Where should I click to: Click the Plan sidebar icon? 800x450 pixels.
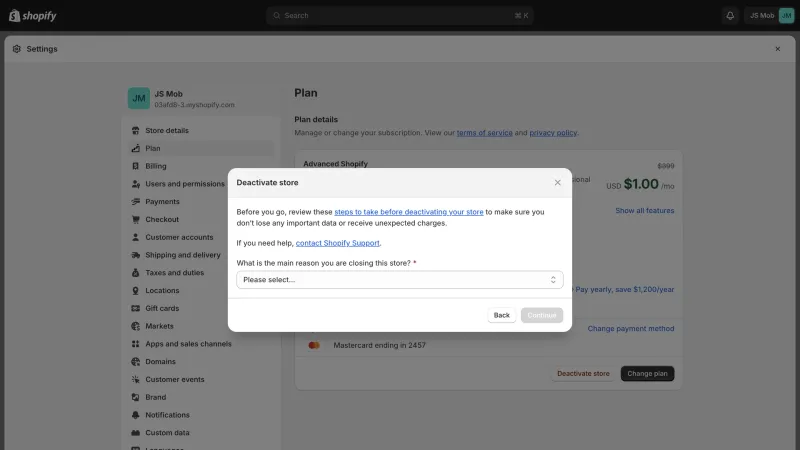point(135,148)
